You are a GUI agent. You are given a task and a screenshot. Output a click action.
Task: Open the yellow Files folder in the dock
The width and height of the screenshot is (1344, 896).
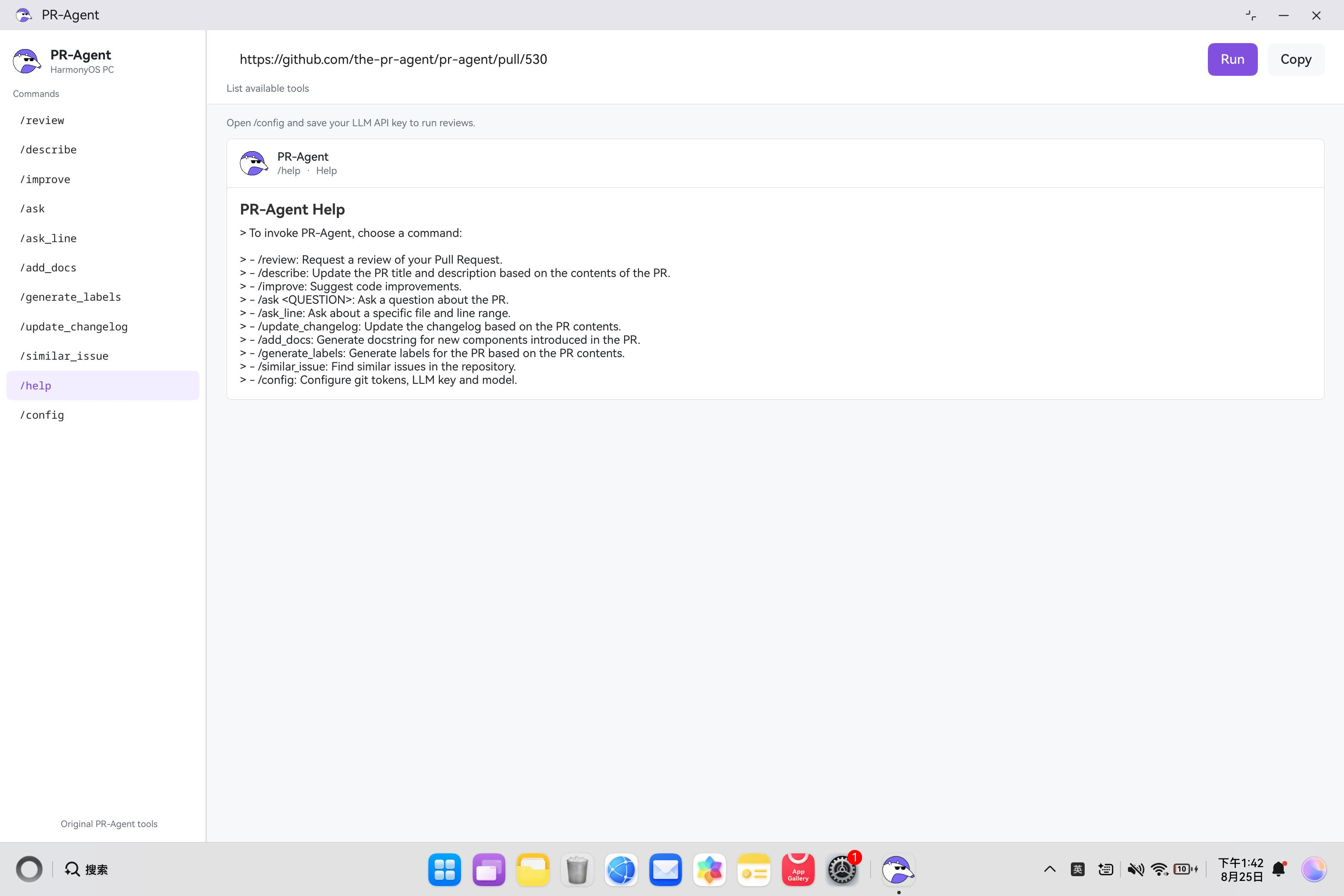point(532,869)
